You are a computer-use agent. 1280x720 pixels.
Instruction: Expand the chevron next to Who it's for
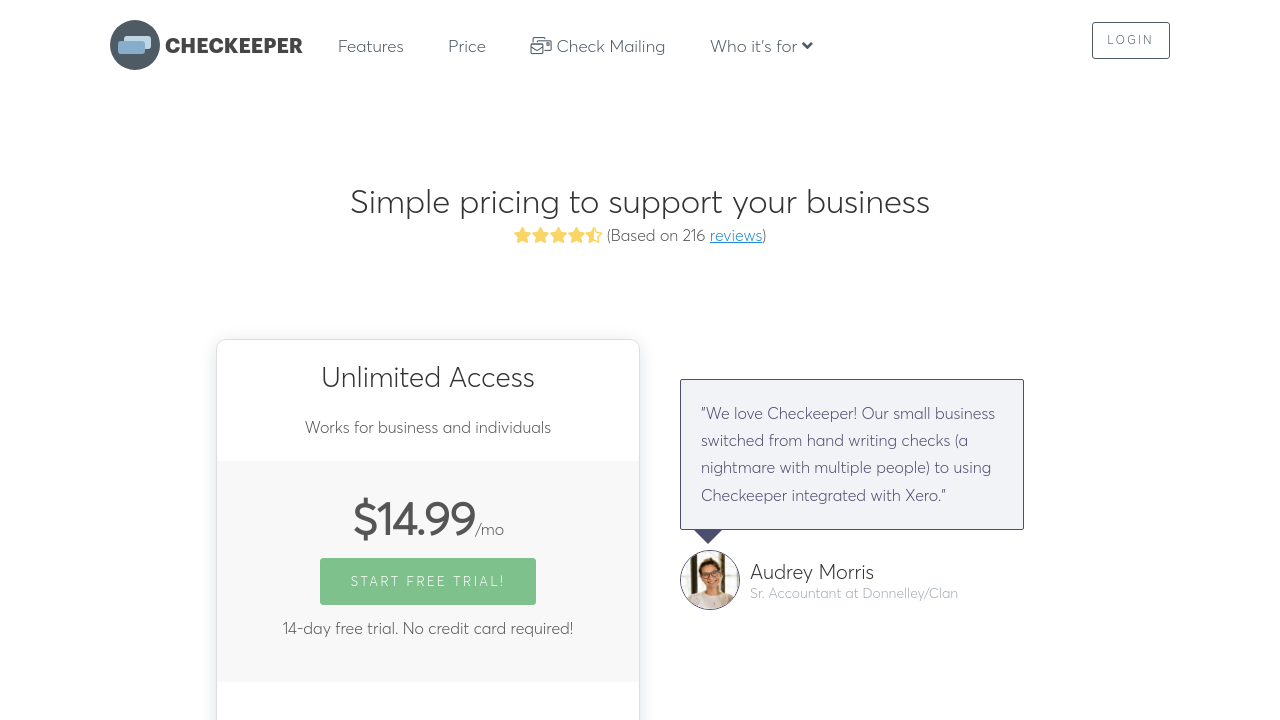(808, 46)
